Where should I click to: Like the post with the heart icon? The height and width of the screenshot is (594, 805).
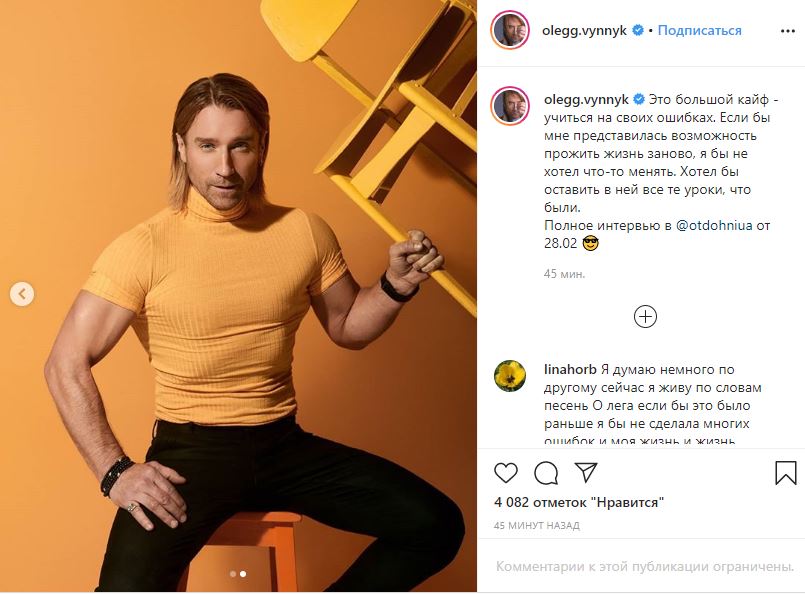point(506,471)
